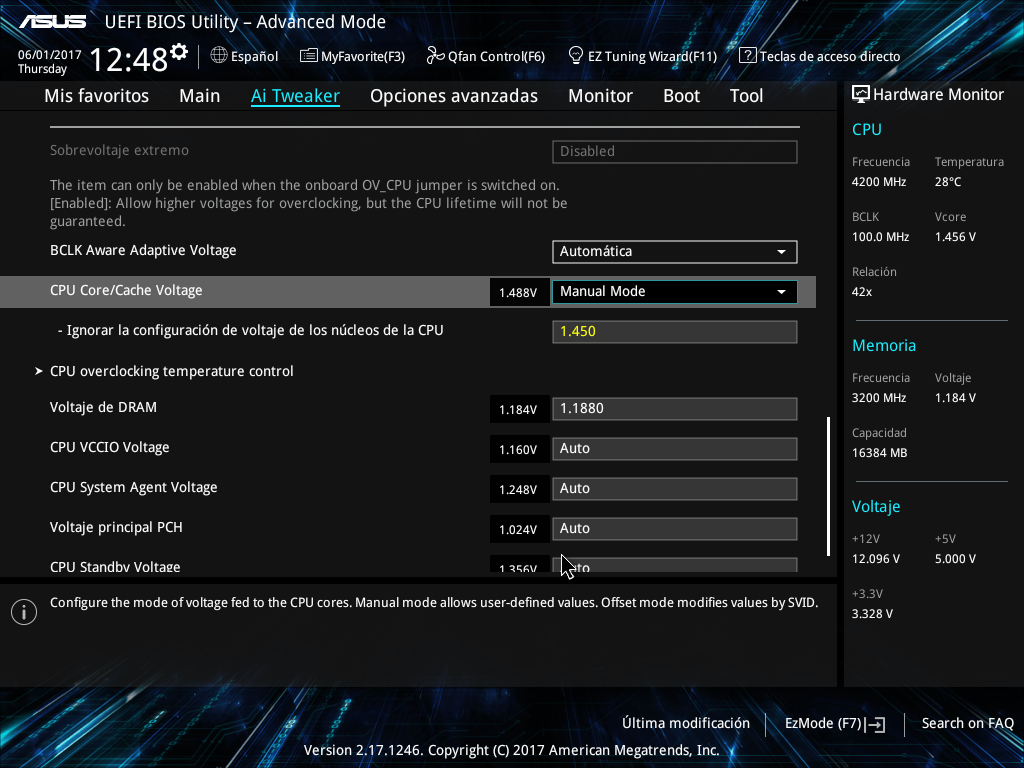
Task: Click the MyFavorite(F3) list icon
Action: [308, 56]
